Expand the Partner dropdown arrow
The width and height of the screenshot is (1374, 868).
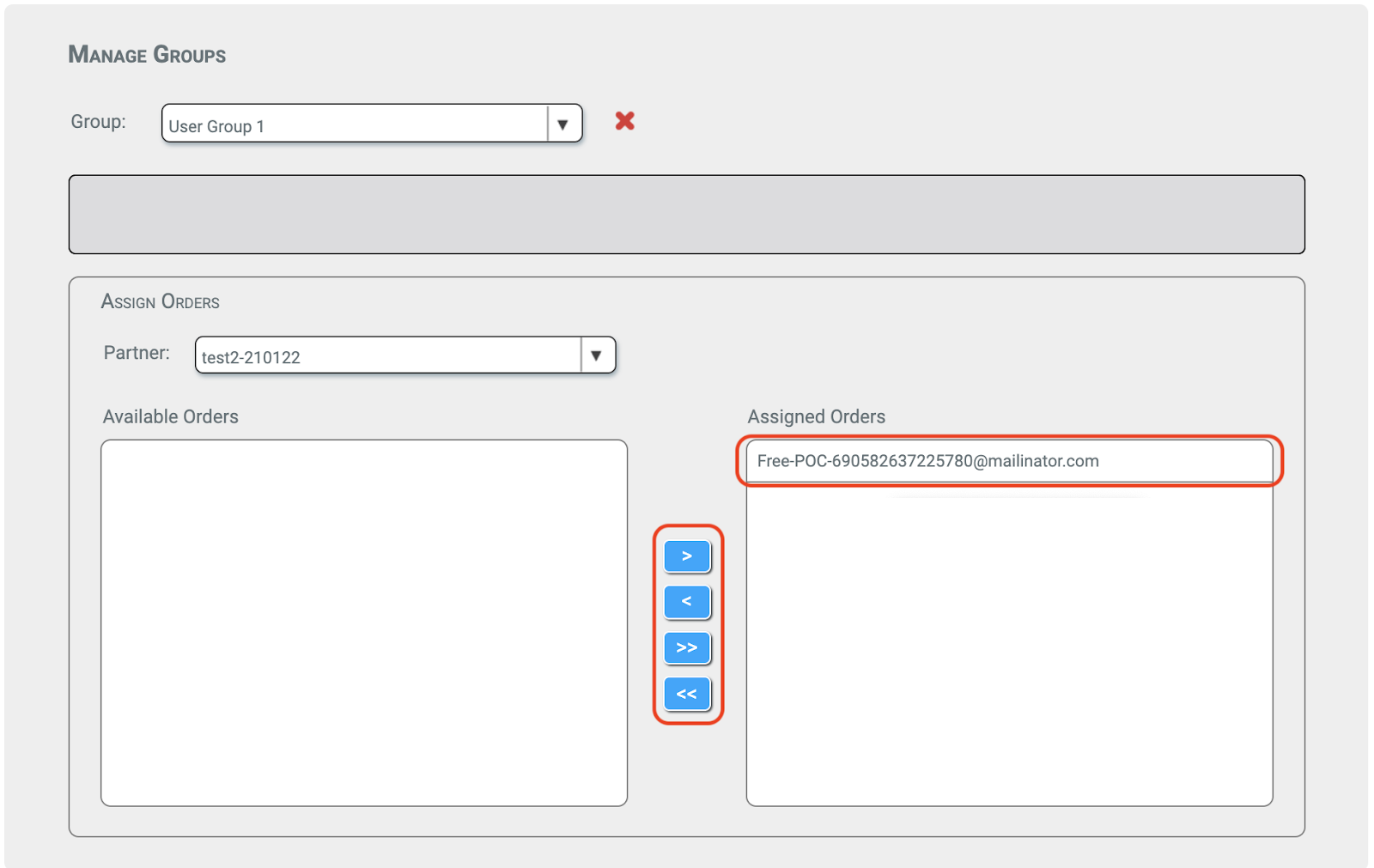pos(597,355)
